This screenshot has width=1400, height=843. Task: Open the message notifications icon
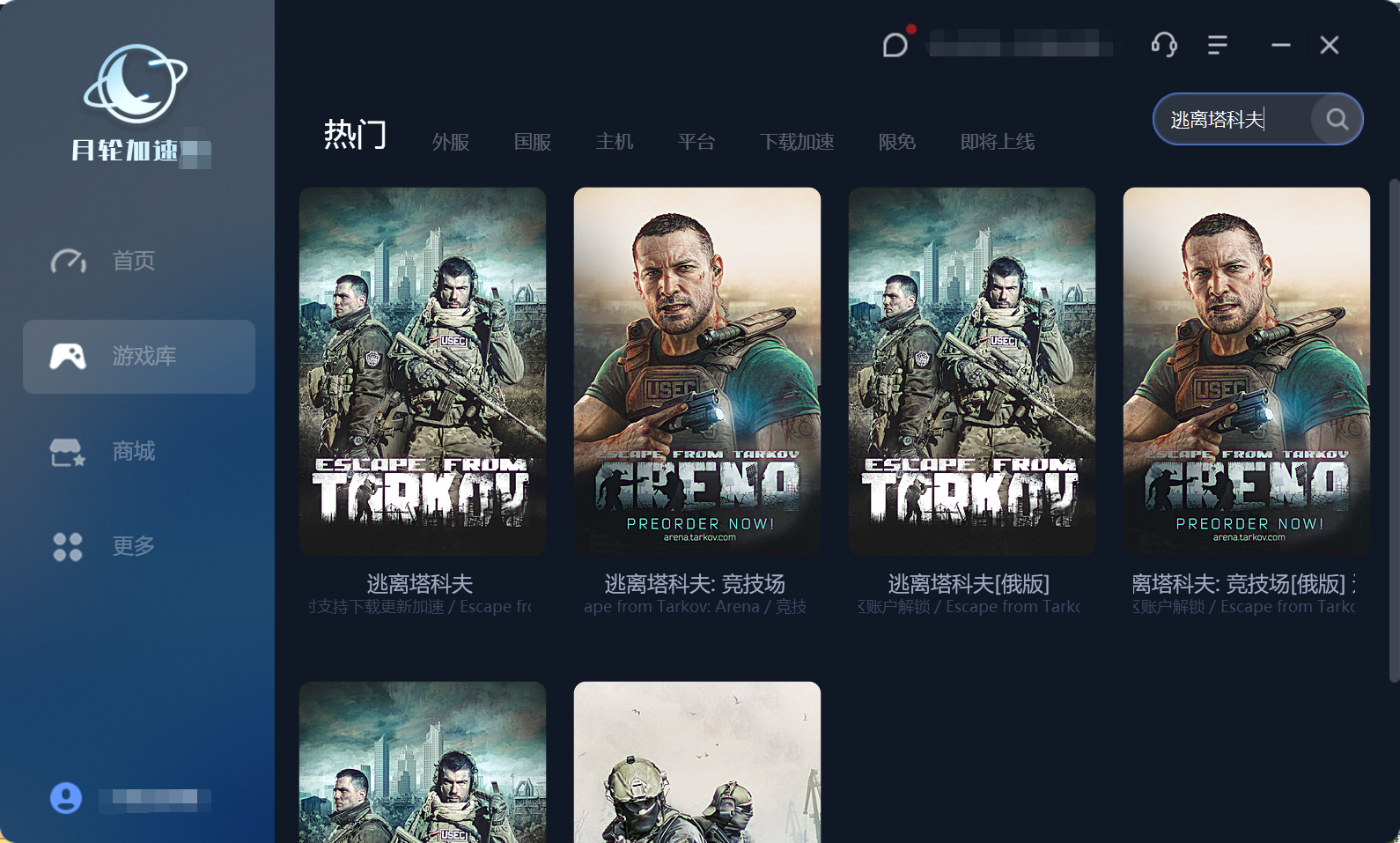coord(895,44)
